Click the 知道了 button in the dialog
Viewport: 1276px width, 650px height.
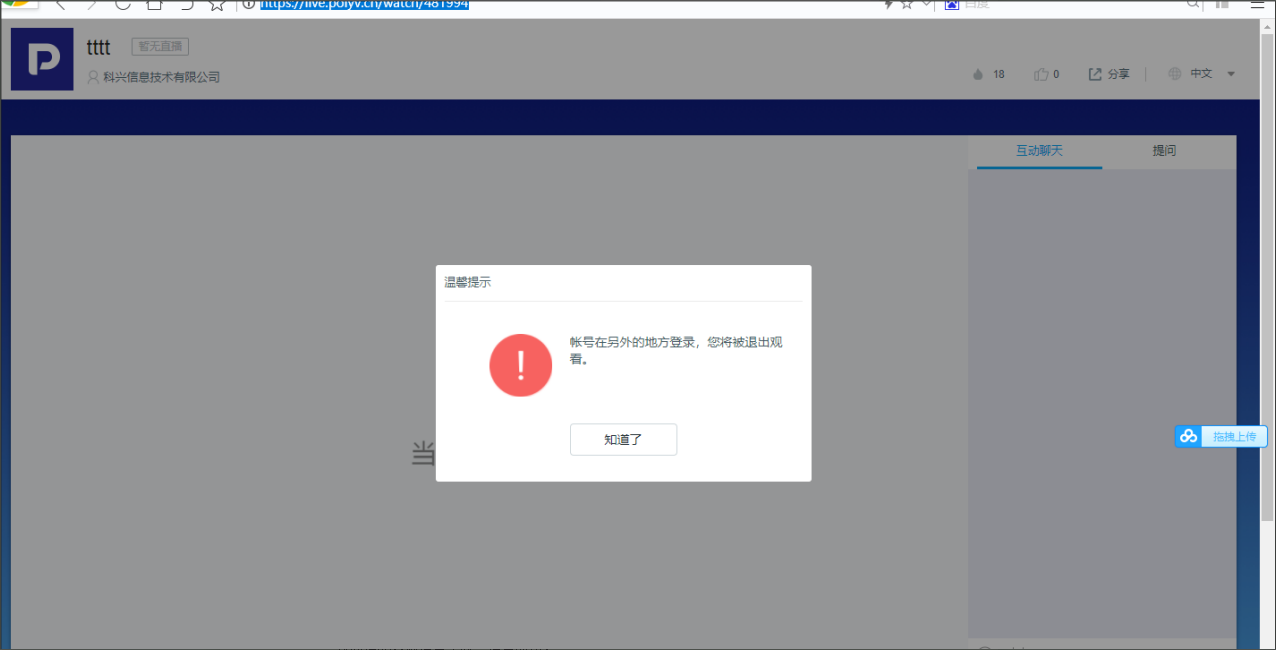[623, 440]
